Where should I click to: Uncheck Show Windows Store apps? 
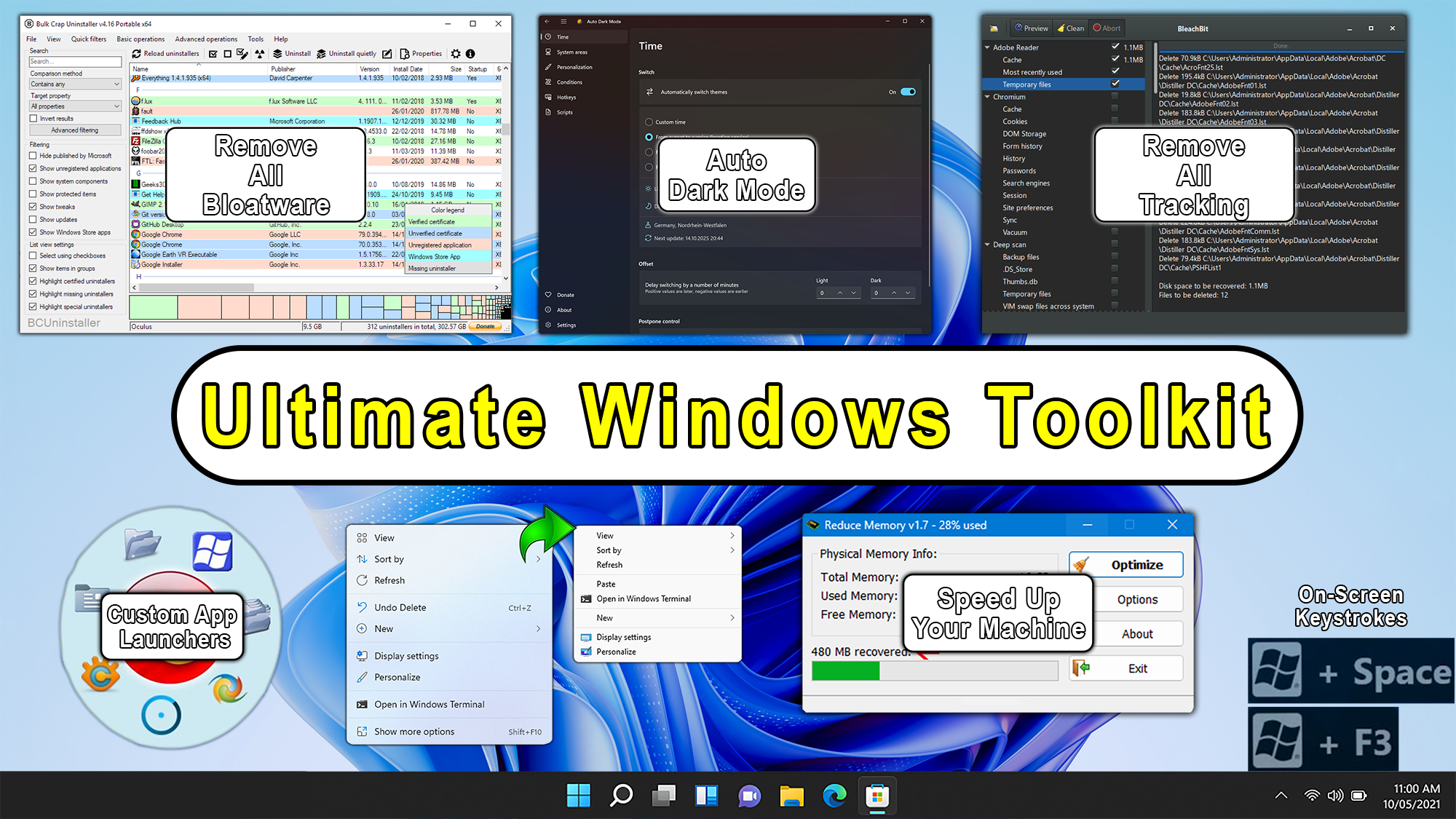pyautogui.click(x=33, y=232)
